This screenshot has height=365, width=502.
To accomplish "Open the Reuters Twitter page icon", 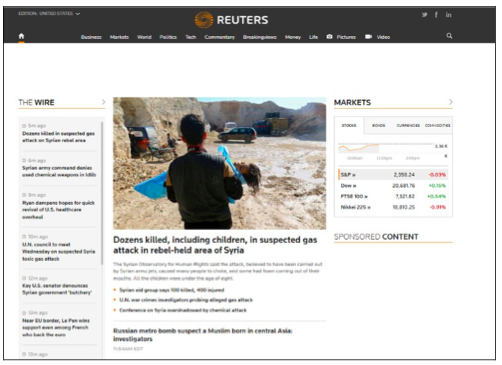I will pos(424,15).
